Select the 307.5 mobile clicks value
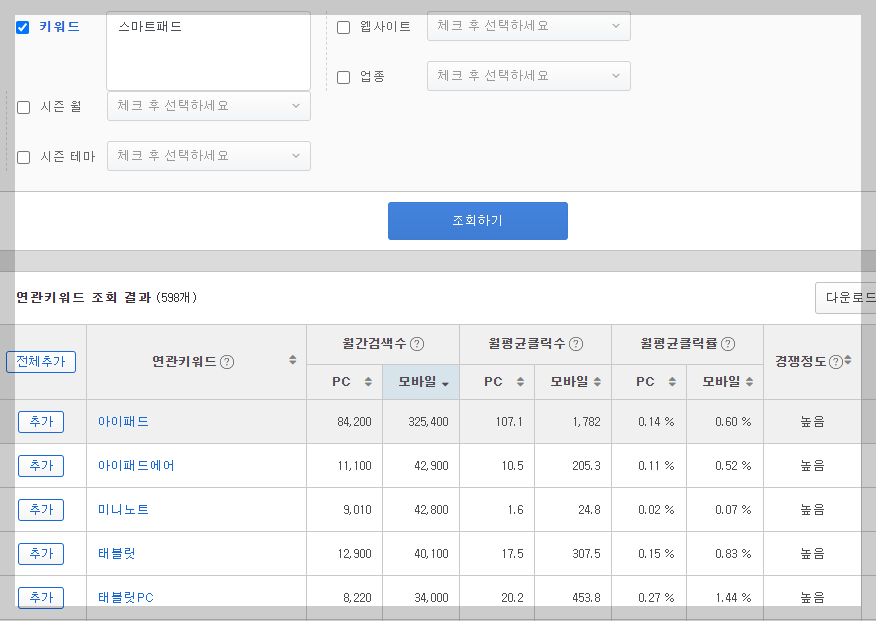The image size is (876, 621). click(587, 554)
